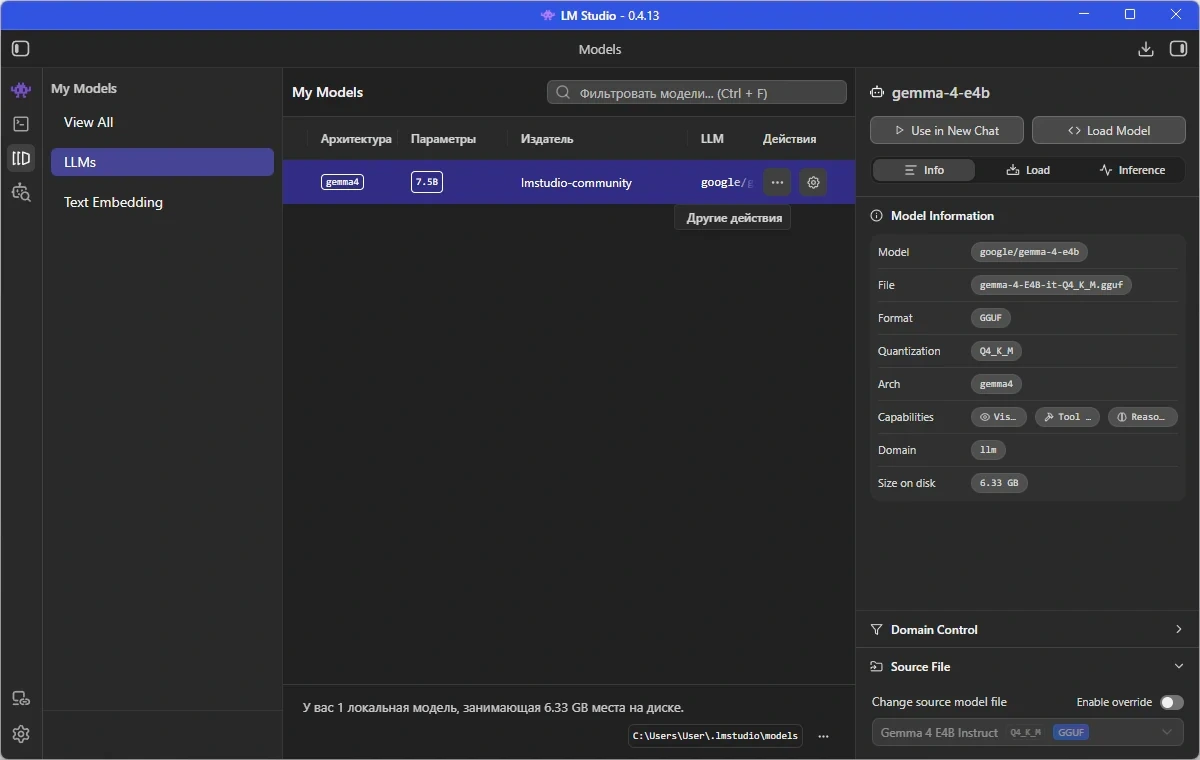
Task: Click Q4_K_M quantization chip in Model Information
Action: [996, 351]
